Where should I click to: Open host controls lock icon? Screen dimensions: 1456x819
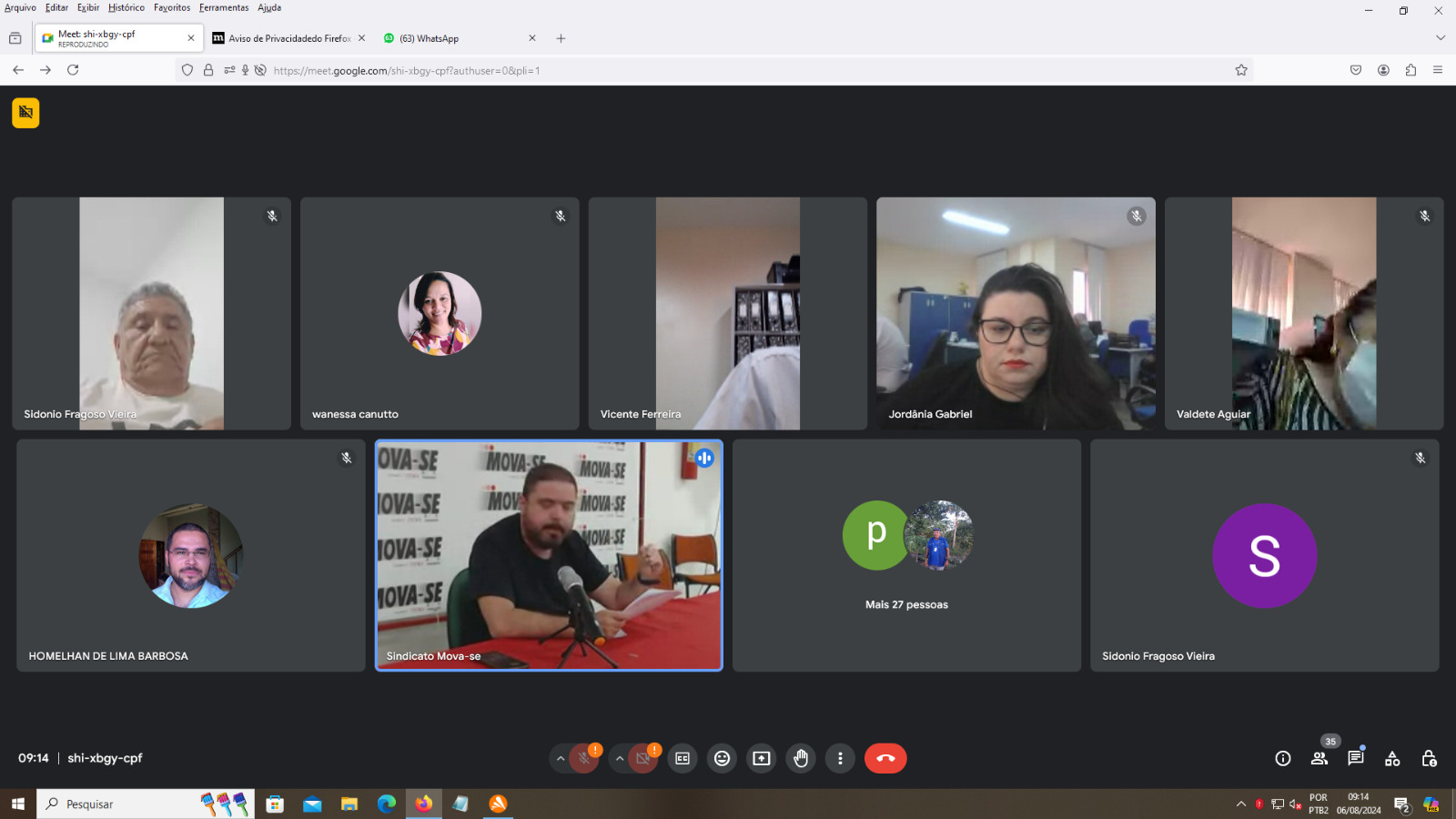[1429, 758]
